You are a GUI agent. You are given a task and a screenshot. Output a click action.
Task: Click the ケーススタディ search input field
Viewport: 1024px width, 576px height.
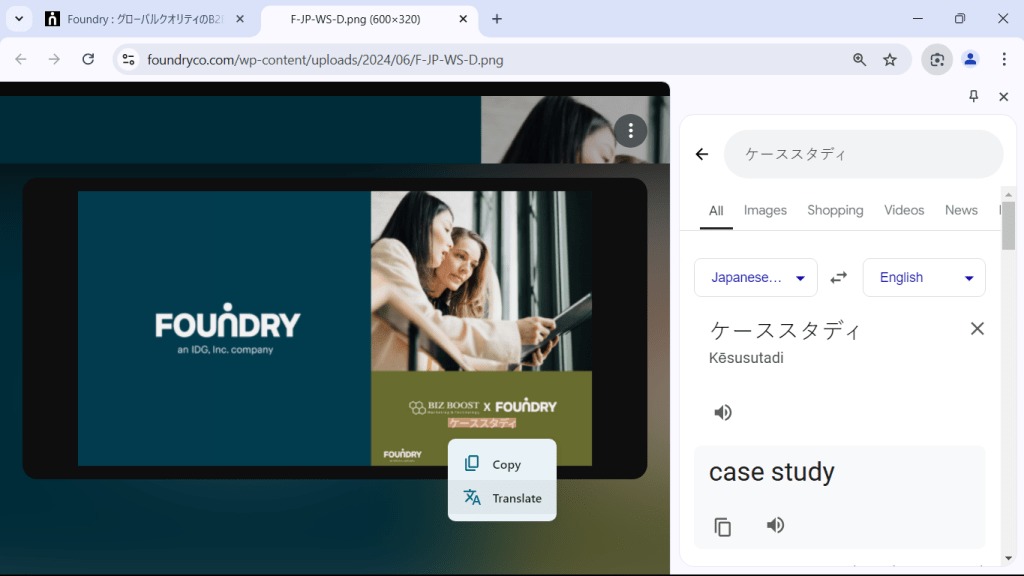tap(862, 153)
